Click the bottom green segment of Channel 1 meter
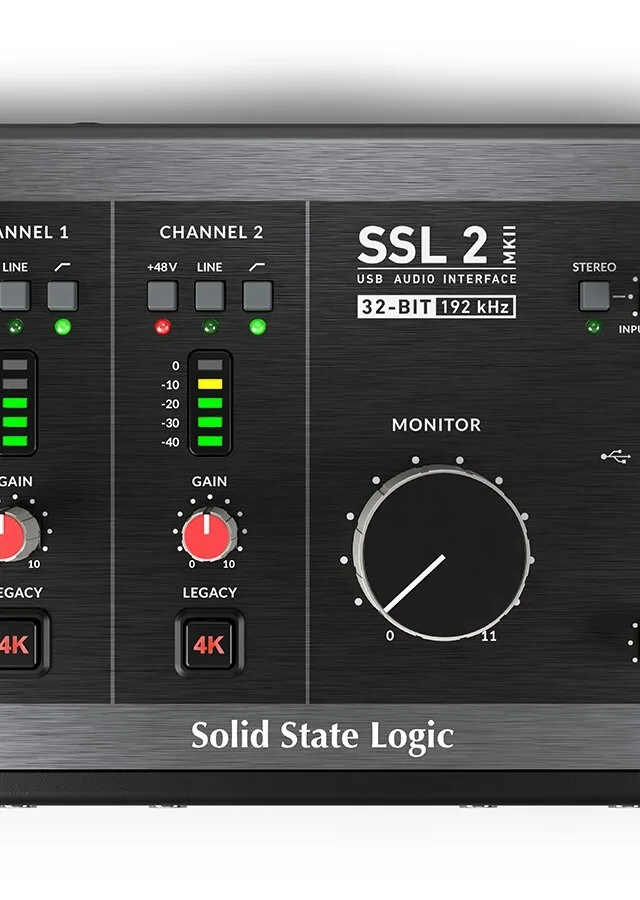 click(15, 441)
